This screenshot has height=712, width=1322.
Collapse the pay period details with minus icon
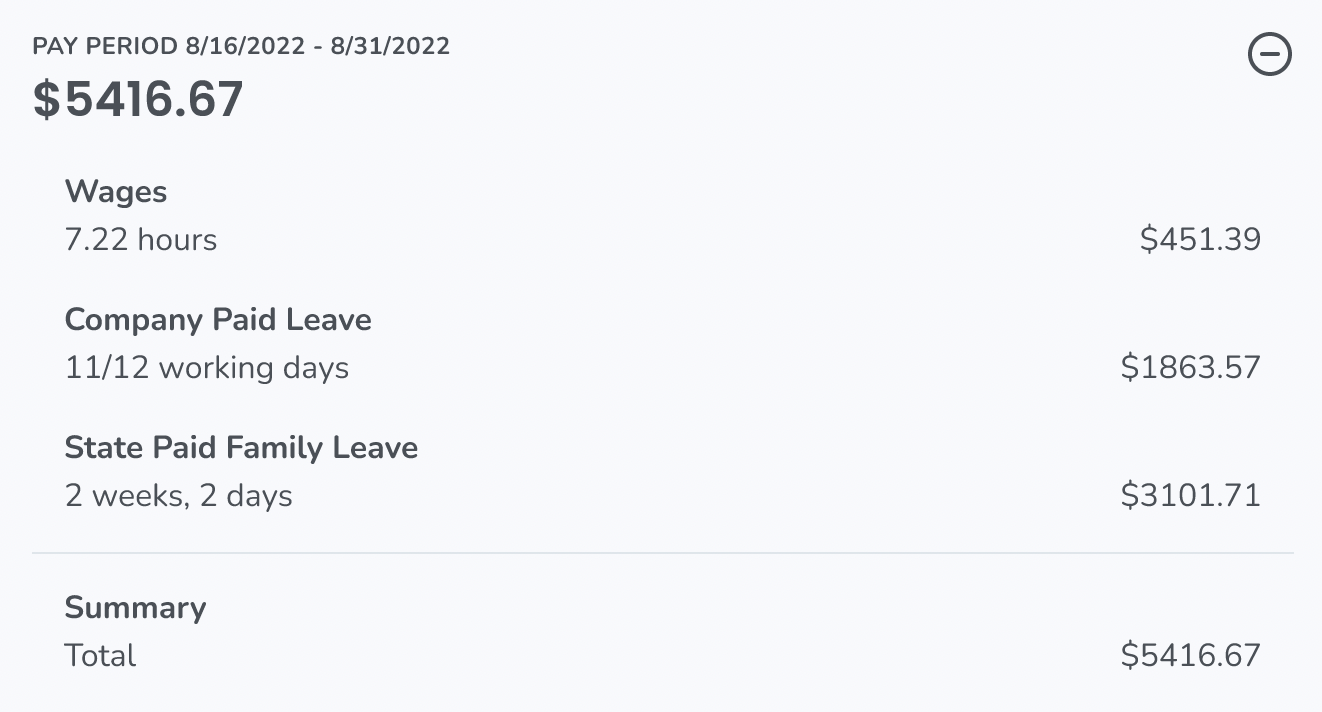[x=1270, y=55]
